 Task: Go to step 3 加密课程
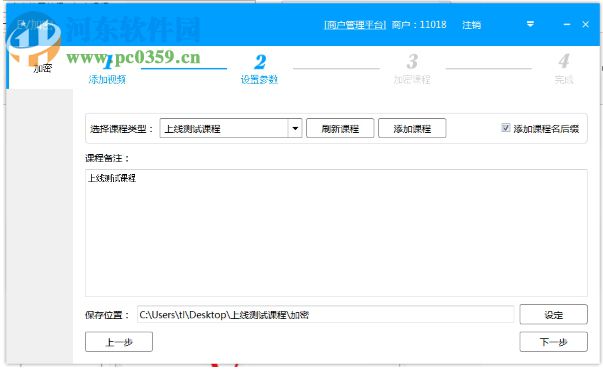point(412,70)
